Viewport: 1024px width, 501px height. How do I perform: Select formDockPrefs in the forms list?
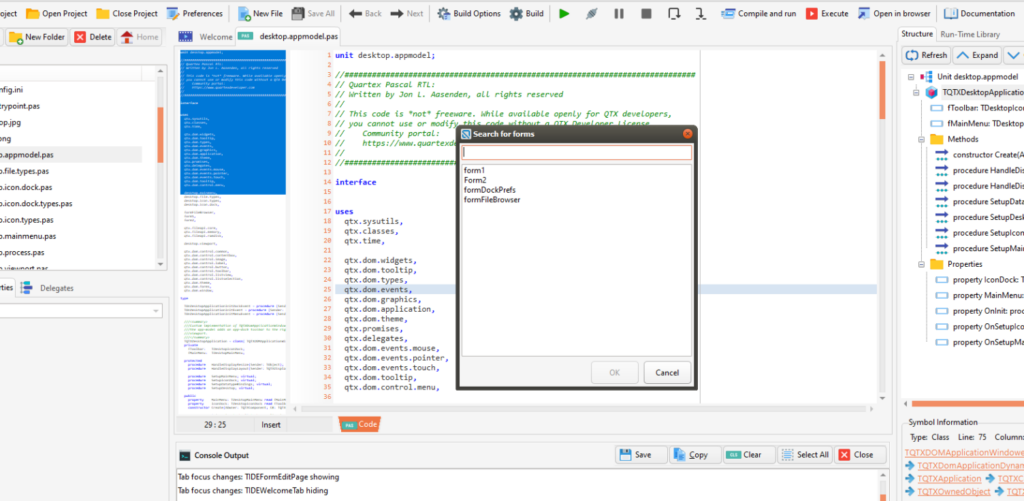(490, 190)
